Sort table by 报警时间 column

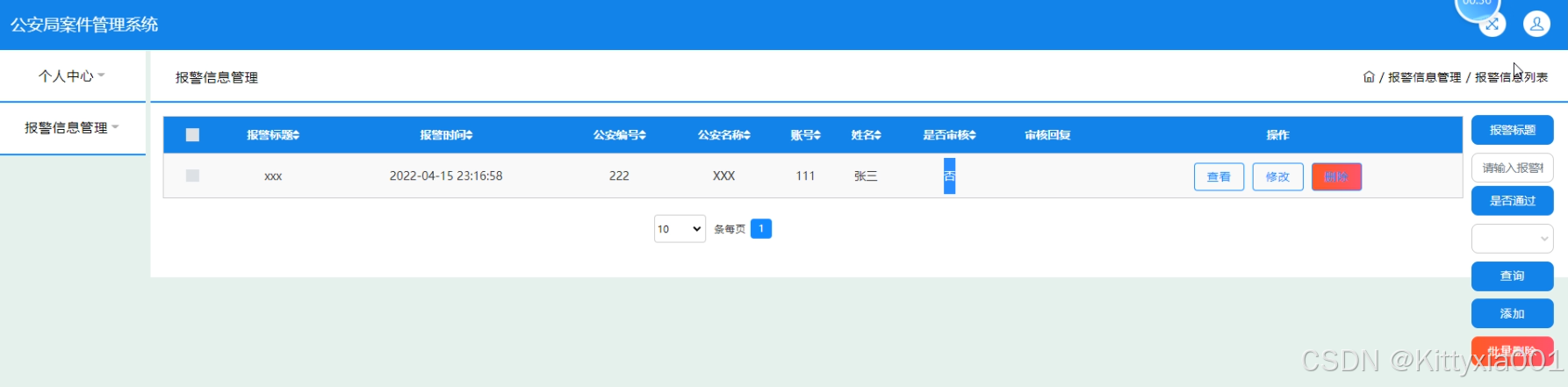[x=446, y=135]
